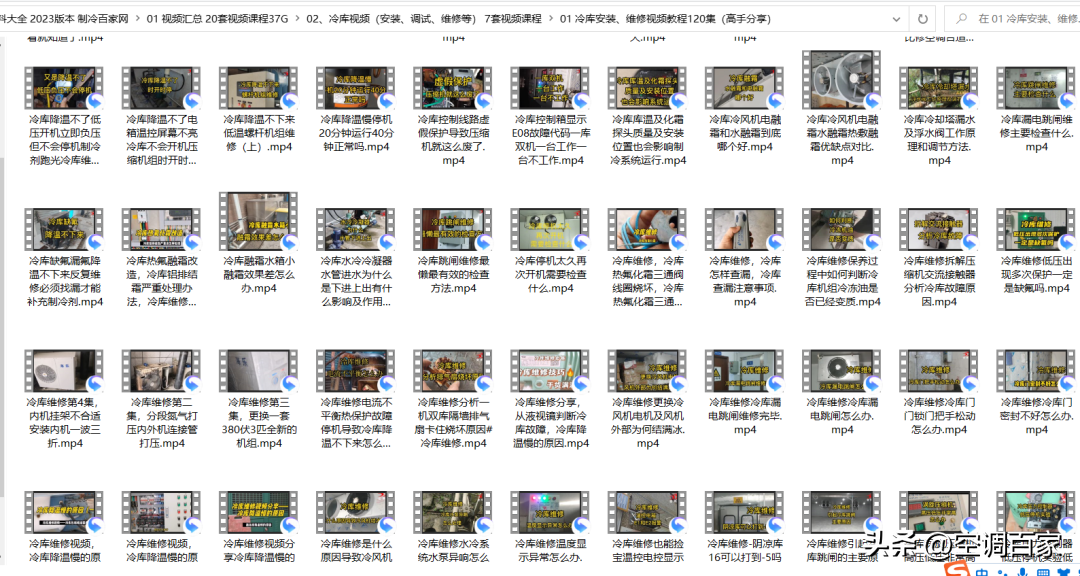Select video icon 冷库冷却塔漏水及浮水阀
Image resolution: width=1080 pixels, height=576 pixels.
tap(939, 88)
